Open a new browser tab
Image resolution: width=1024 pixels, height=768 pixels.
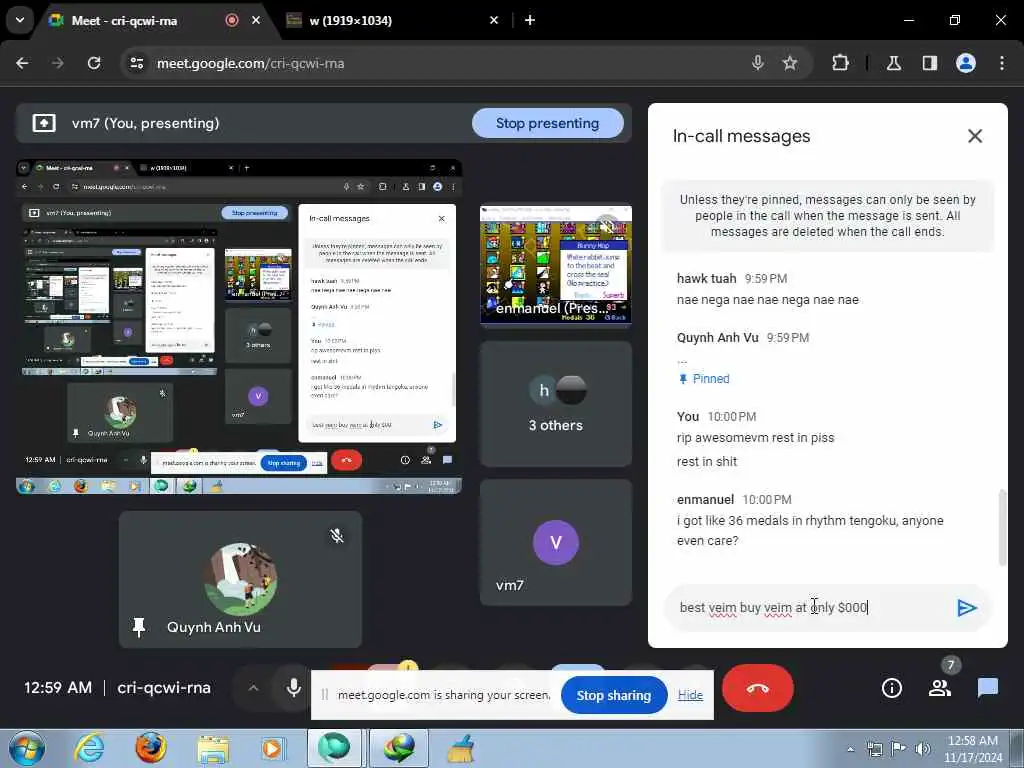pyautogui.click(x=530, y=20)
